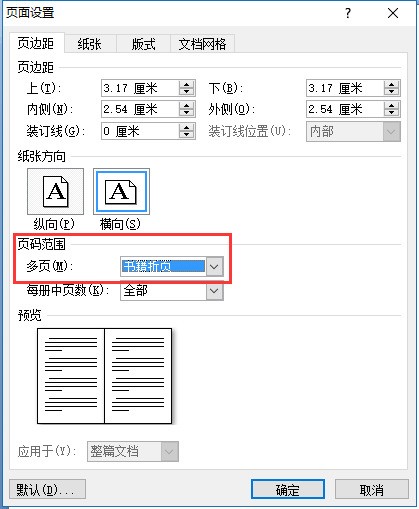The width and height of the screenshot is (419, 509).
Task: Confirm with the 确定 button
Action: 288,489
